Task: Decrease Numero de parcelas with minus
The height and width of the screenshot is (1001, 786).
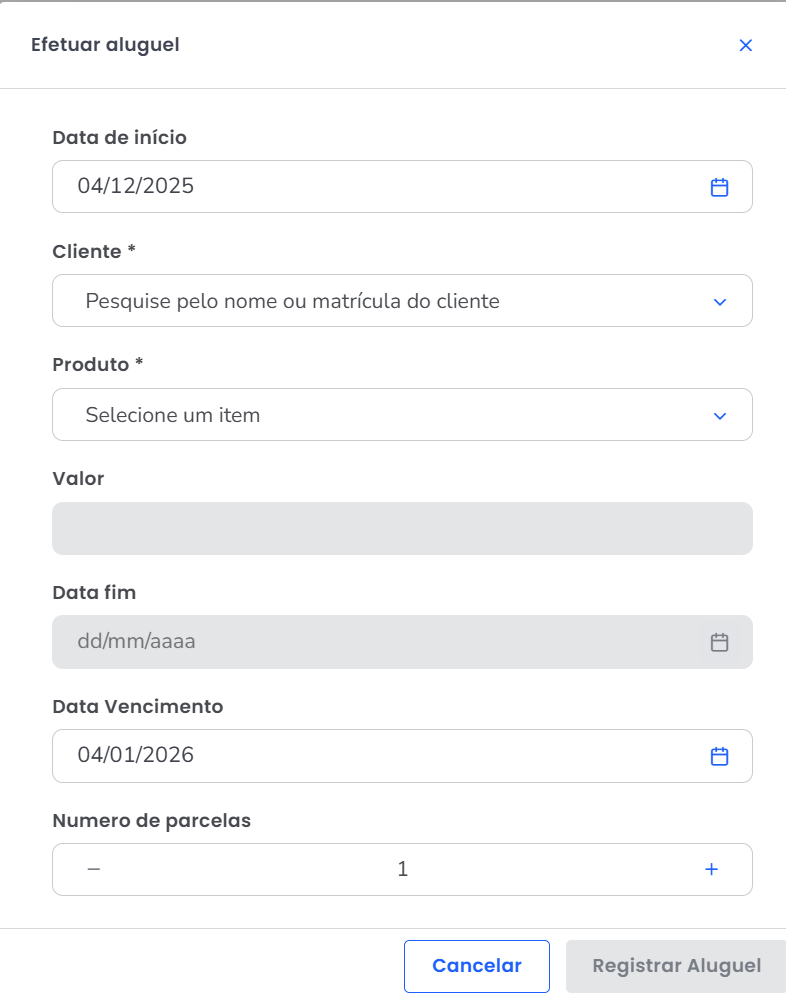Action: pos(94,869)
